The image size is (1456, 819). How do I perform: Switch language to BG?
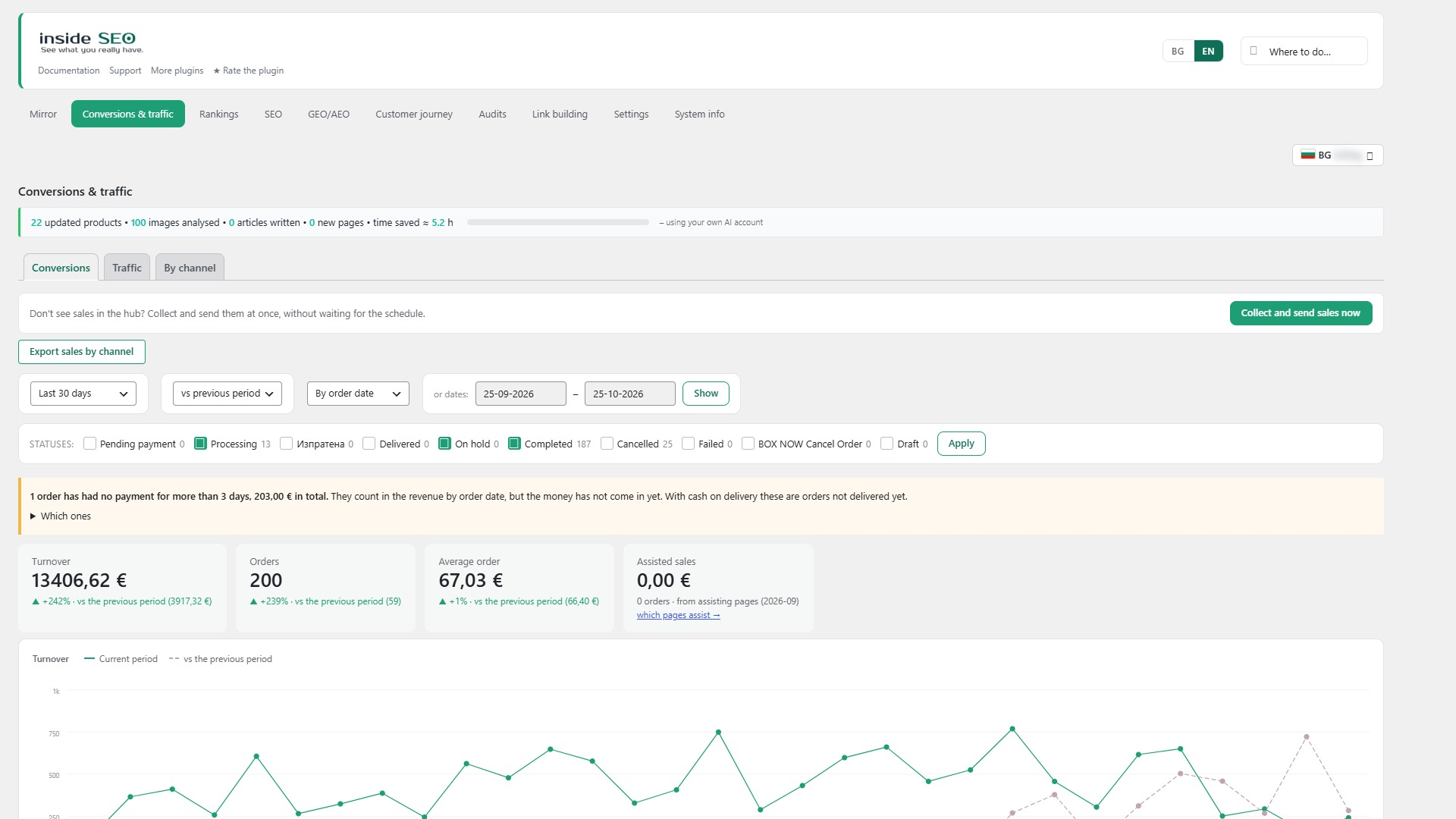point(1178,52)
